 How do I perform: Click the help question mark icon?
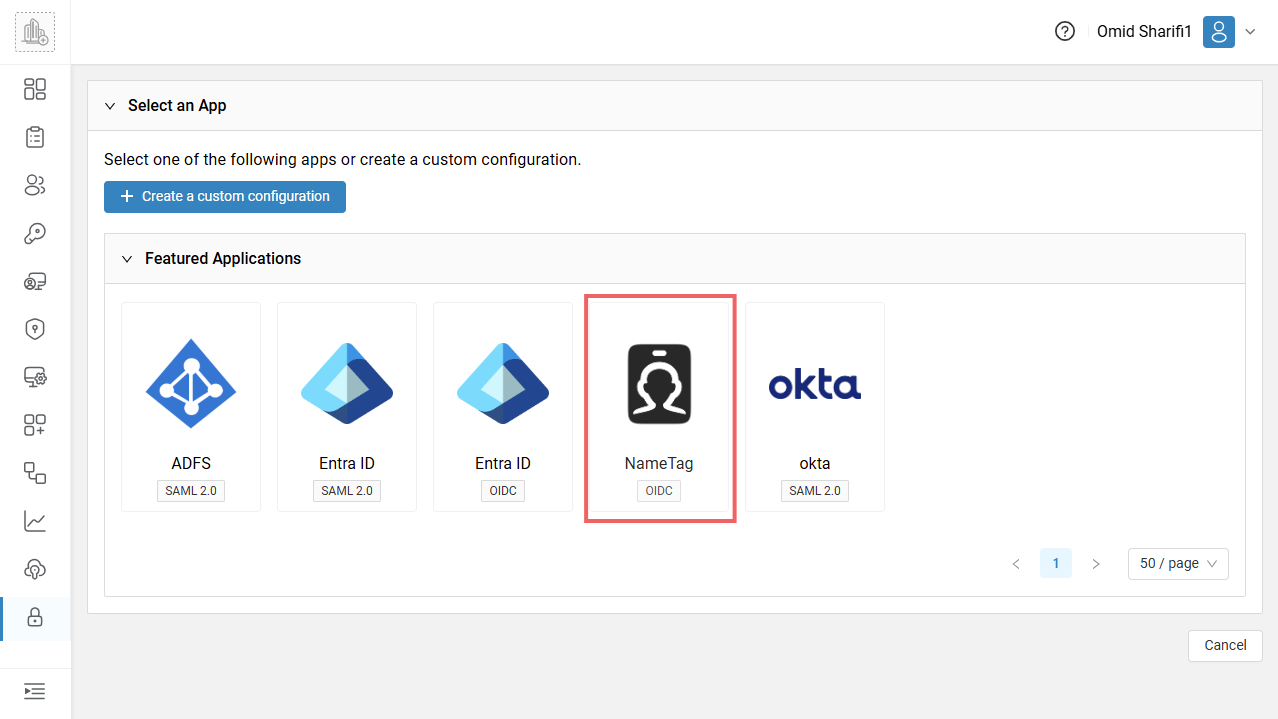(1065, 31)
